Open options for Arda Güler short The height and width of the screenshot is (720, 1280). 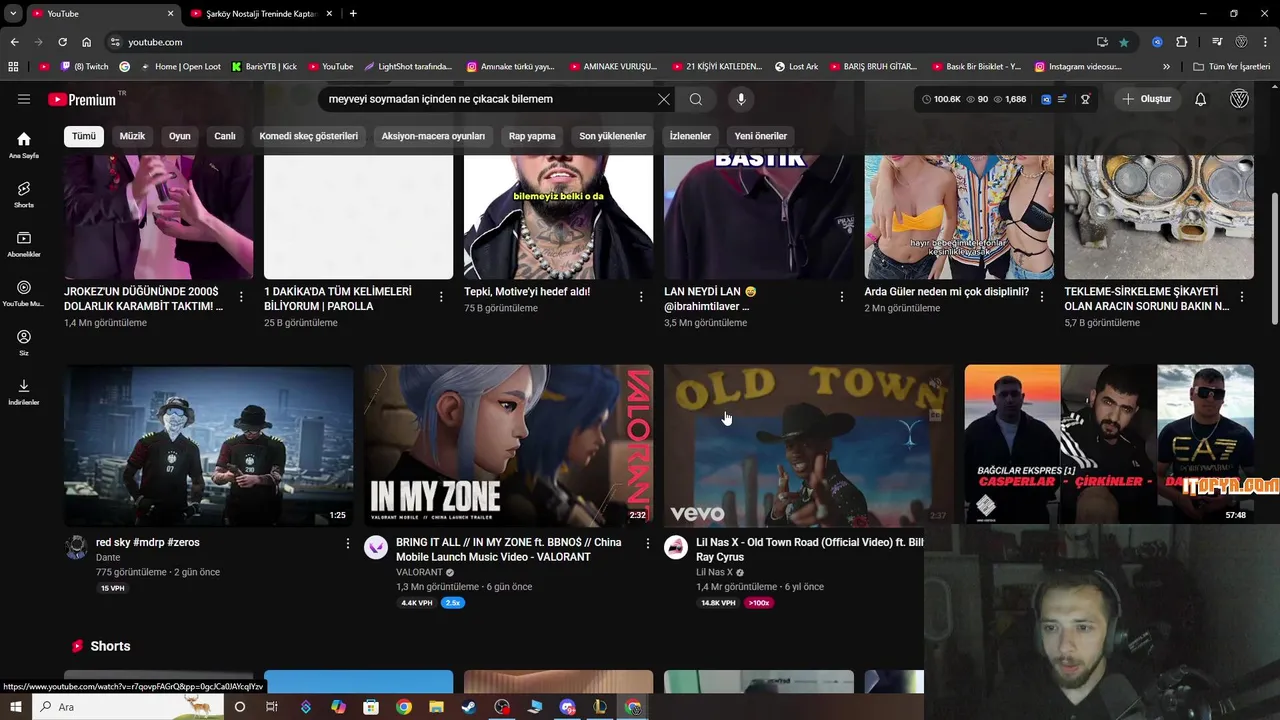point(1041,297)
